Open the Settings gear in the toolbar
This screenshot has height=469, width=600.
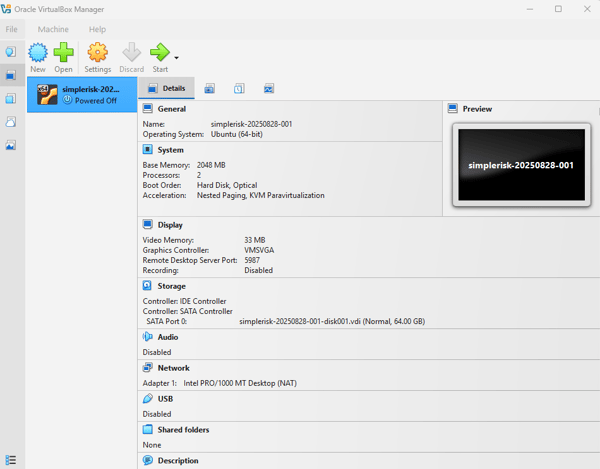tap(97, 57)
